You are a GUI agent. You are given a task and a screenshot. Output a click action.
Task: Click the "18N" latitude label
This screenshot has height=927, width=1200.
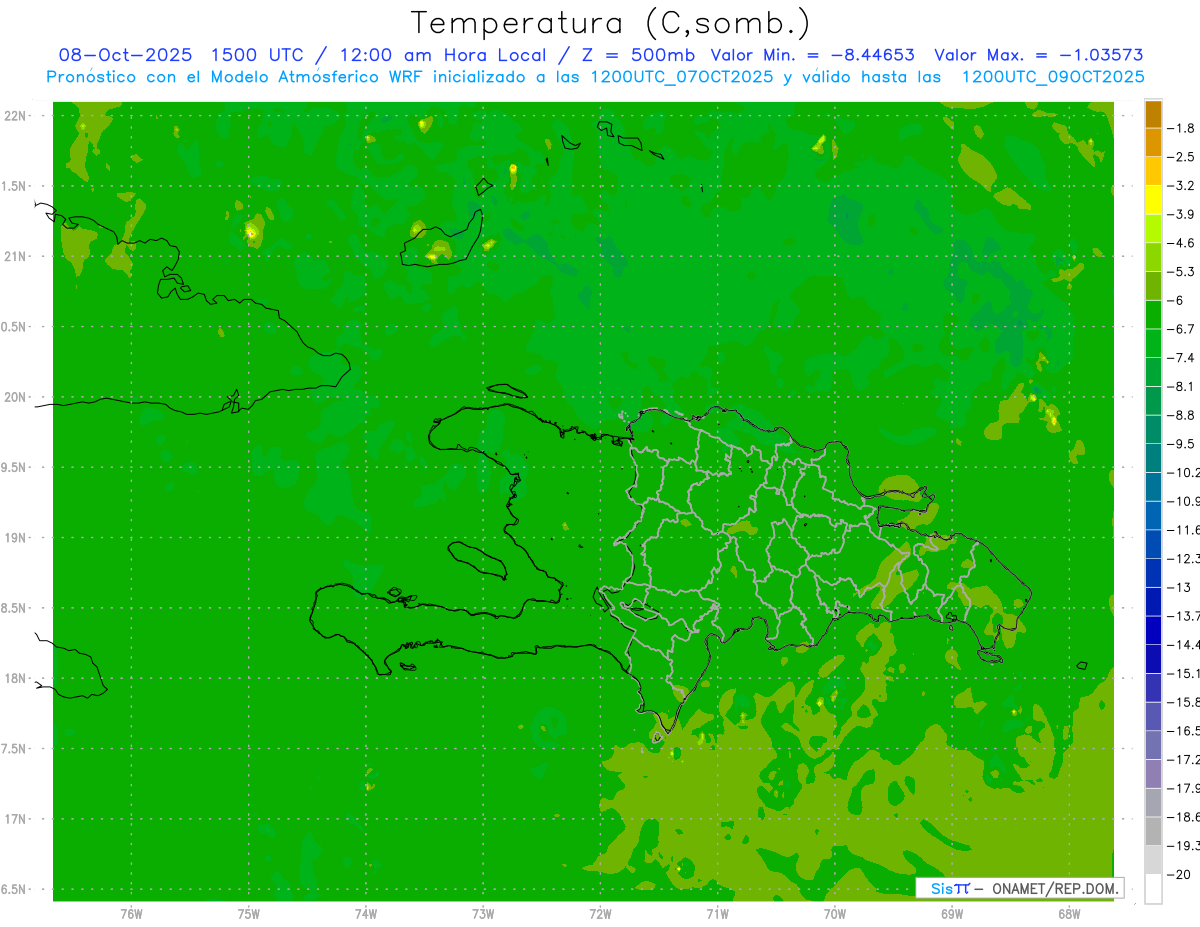click(x=15, y=679)
